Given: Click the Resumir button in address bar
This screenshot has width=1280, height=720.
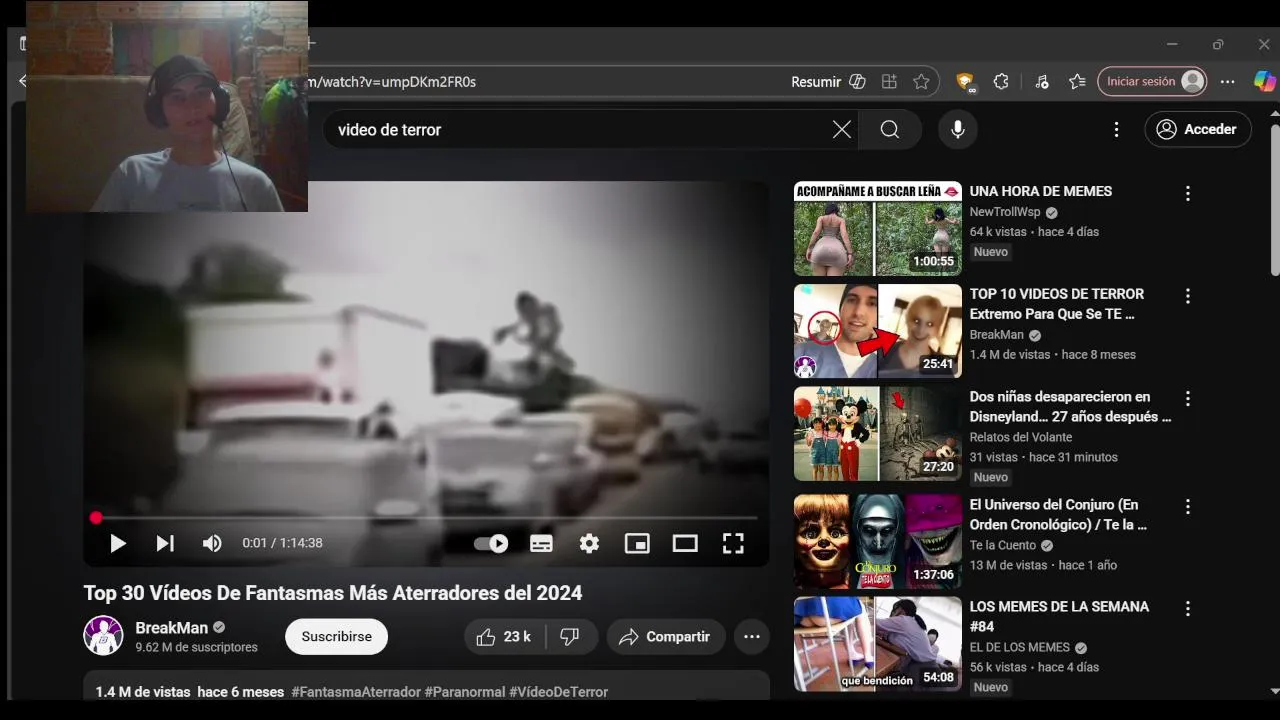Looking at the screenshot, I should [816, 82].
